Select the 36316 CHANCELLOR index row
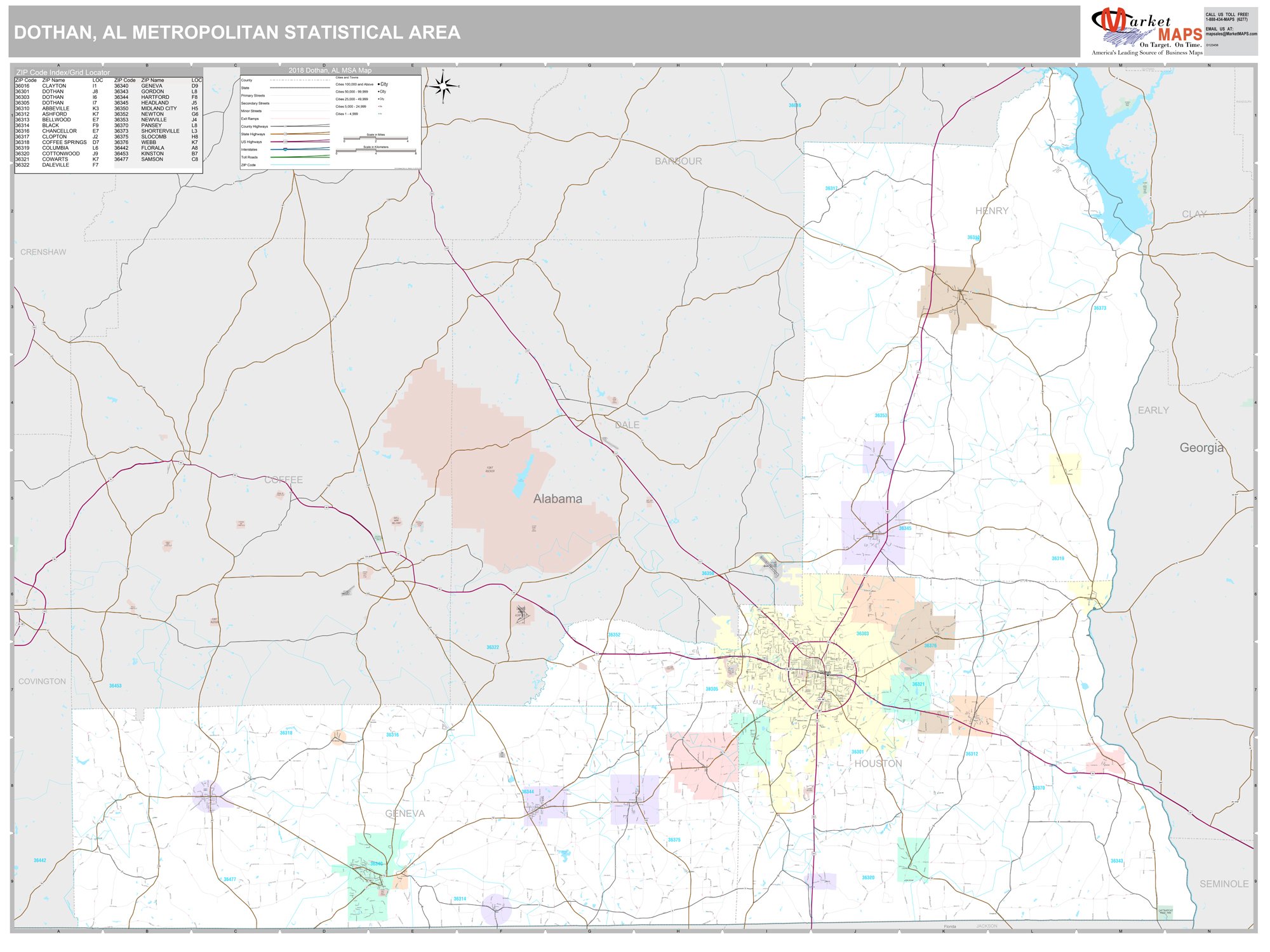 point(57,131)
